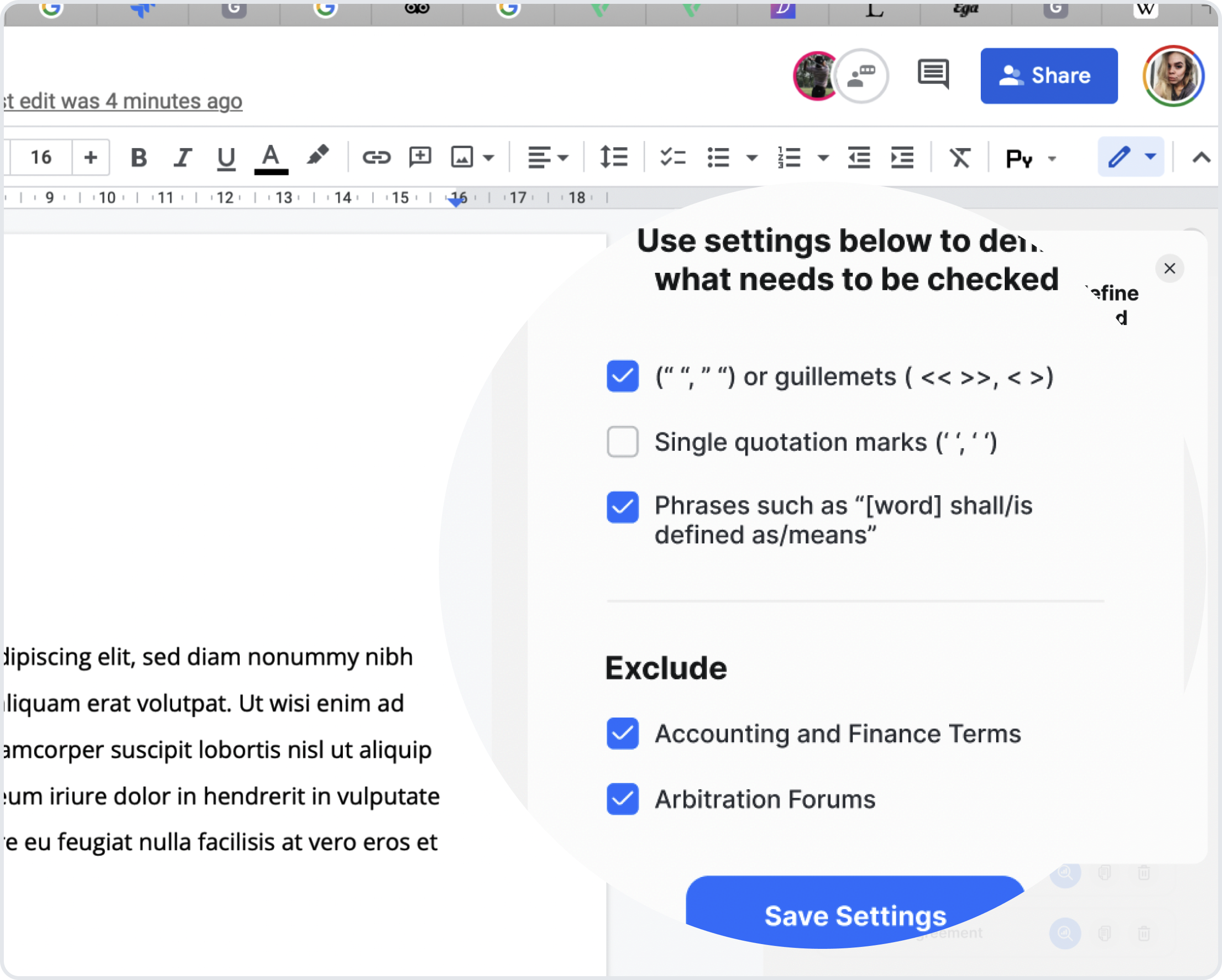Open the bulleted list dropdown arrow

pos(752,158)
